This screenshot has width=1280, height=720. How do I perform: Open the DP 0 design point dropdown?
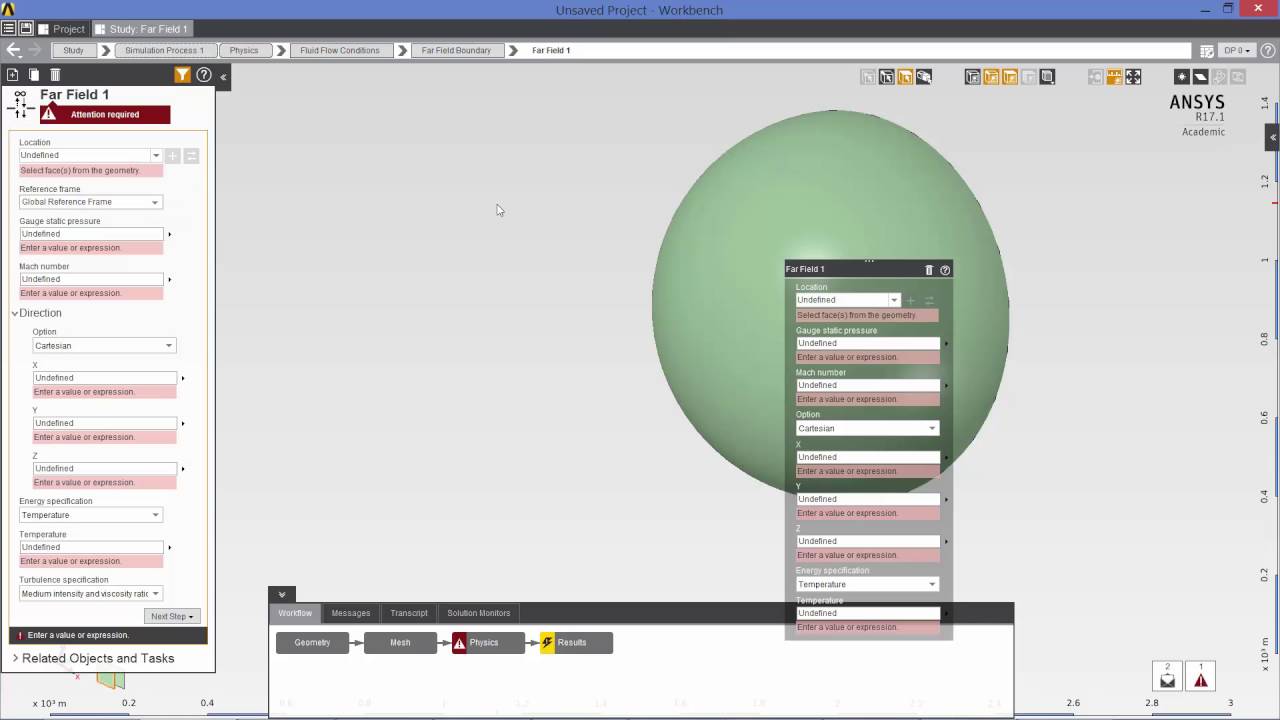1237,50
